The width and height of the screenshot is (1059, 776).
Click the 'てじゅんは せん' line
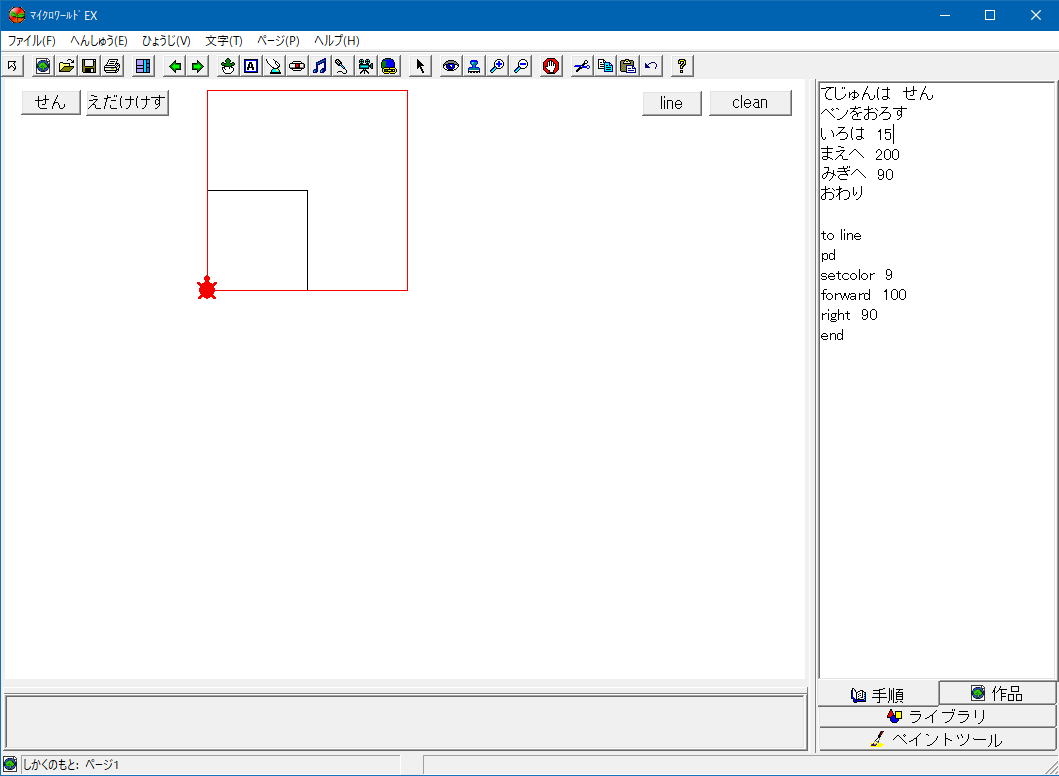click(877, 93)
